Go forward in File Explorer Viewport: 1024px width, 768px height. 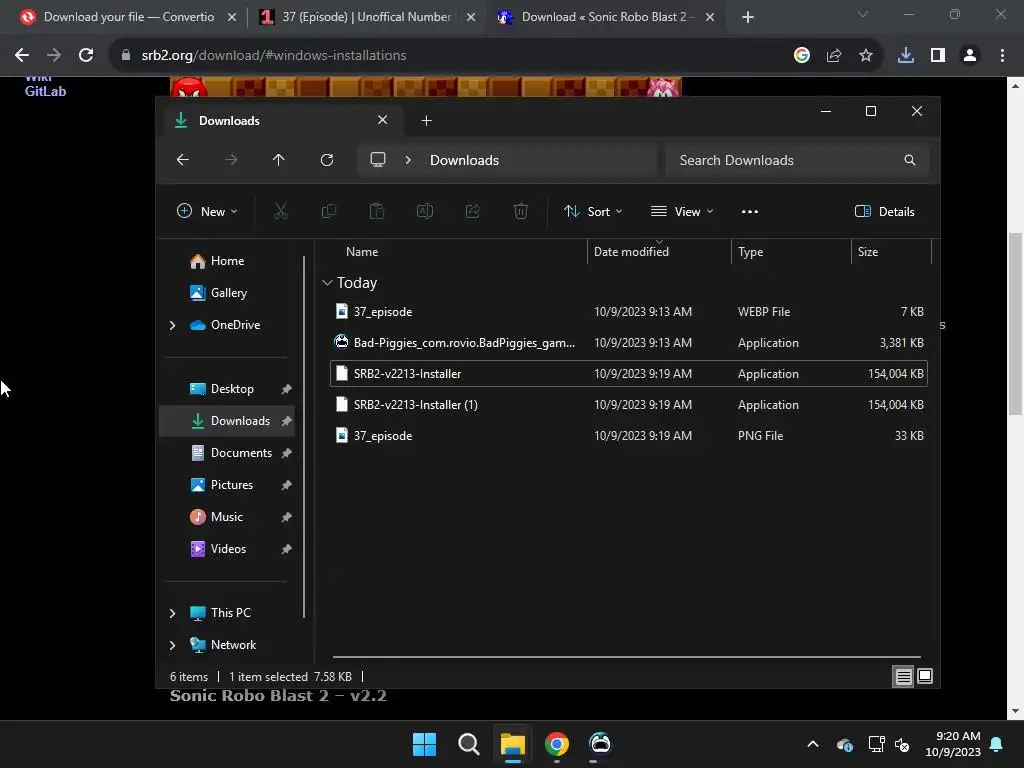(x=231, y=160)
